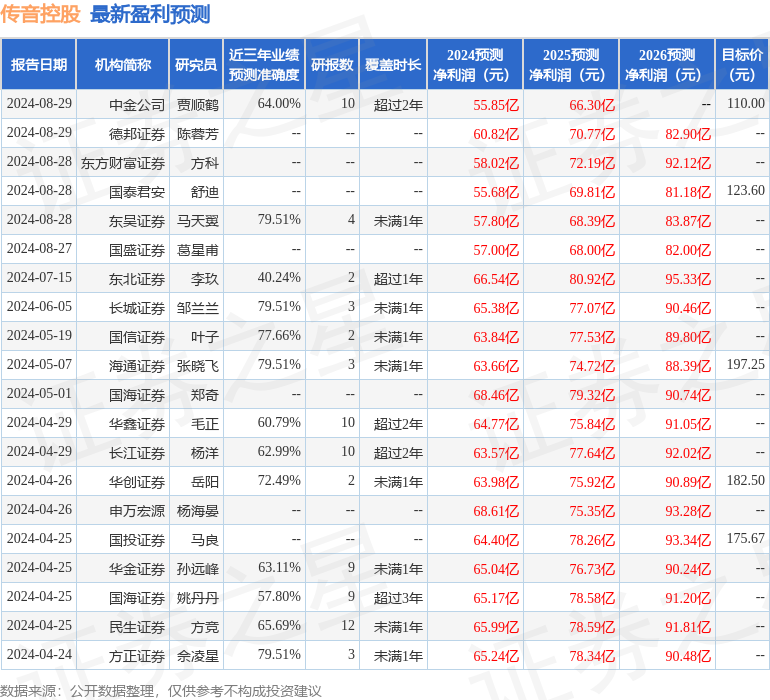This screenshot has width=770, height=700.
Task: Click target price 110.00
Action: pyautogui.click(x=745, y=104)
